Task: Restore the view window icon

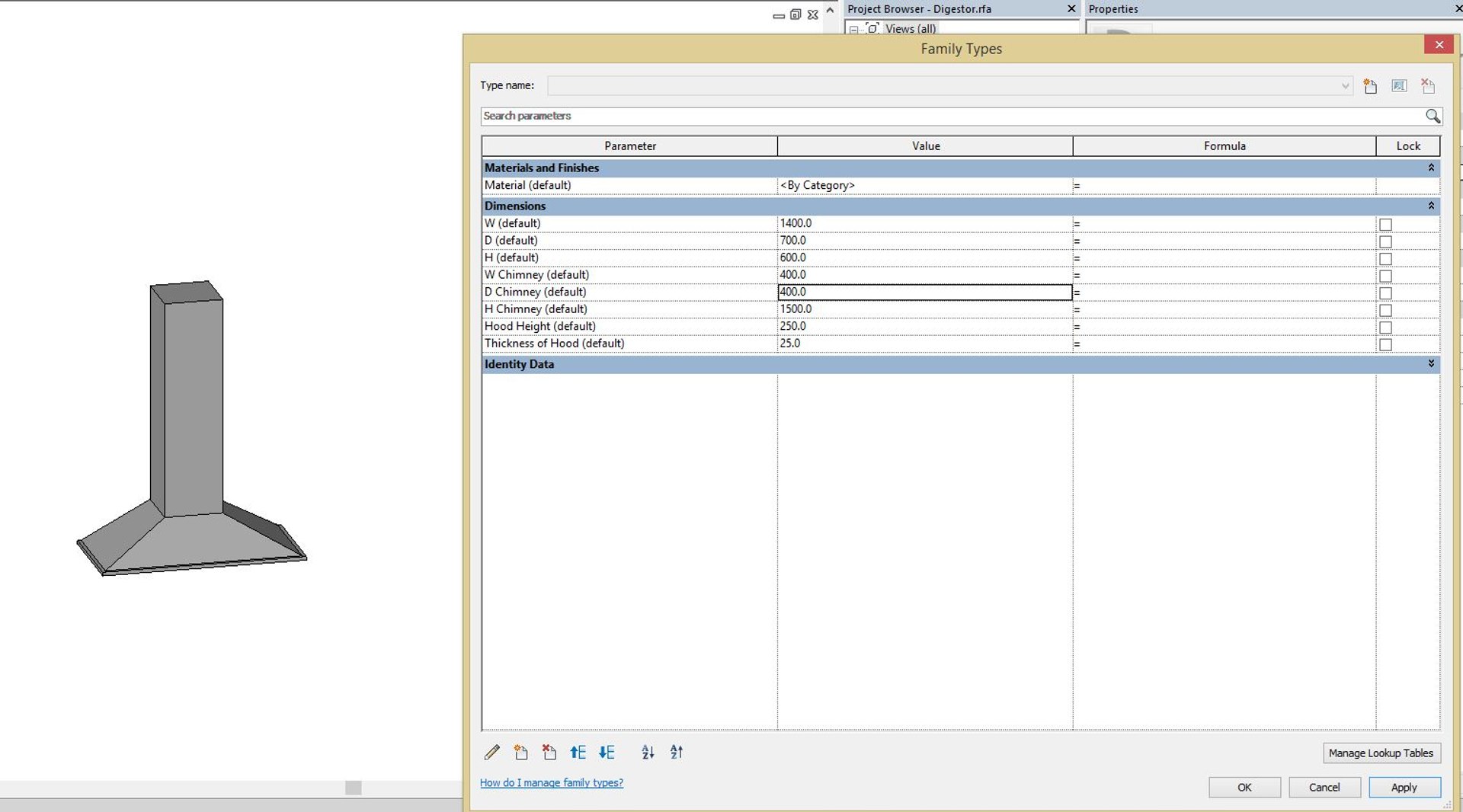Action: 796,14
